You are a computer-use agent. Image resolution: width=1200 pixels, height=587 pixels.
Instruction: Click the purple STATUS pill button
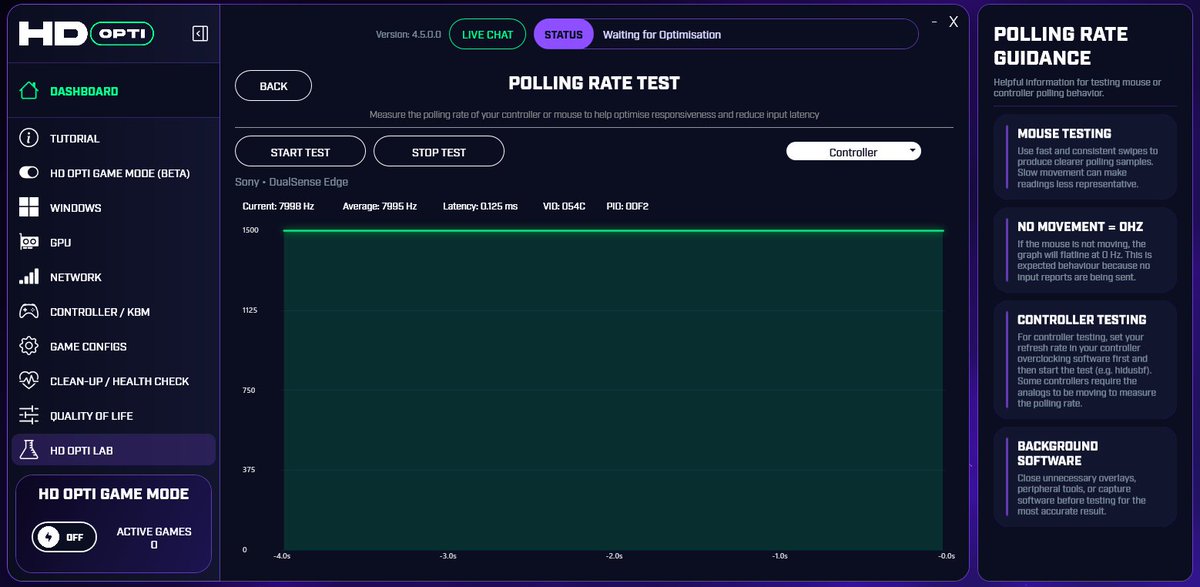pos(563,33)
